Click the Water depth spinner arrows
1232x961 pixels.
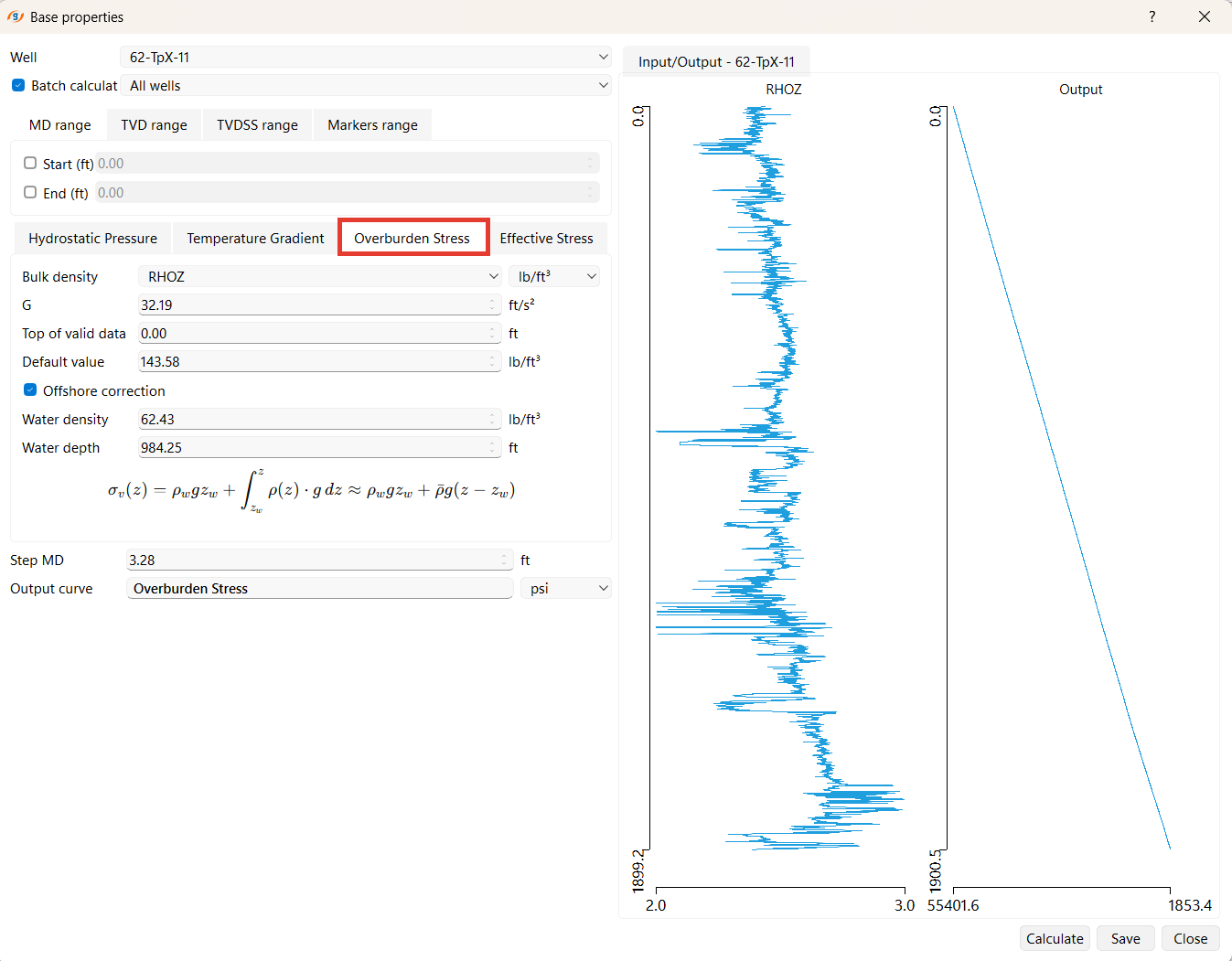click(x=493, y=448)
